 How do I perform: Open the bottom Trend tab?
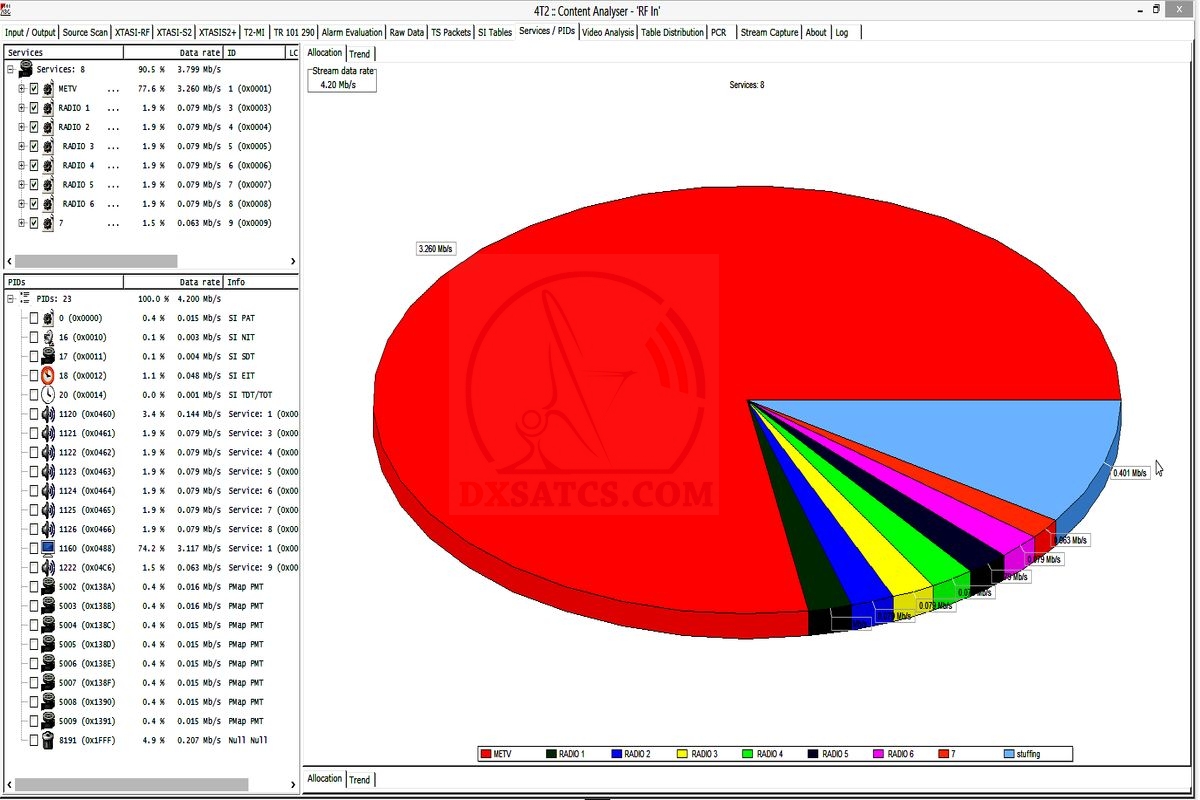360,780
